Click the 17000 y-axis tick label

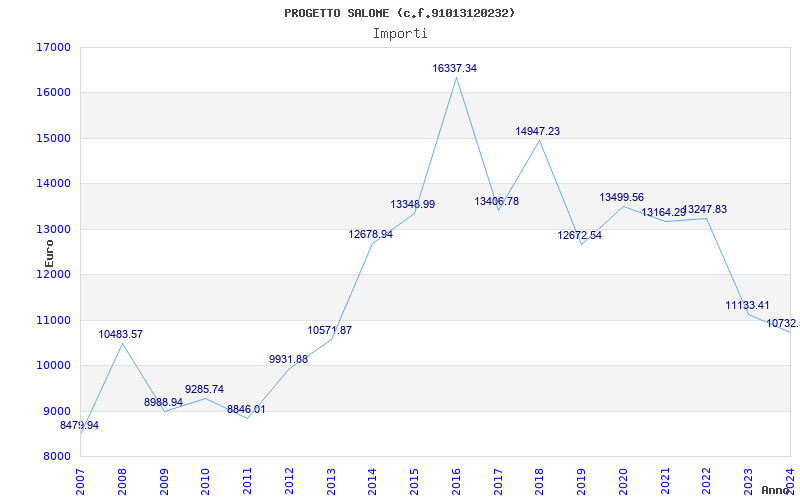53,47
